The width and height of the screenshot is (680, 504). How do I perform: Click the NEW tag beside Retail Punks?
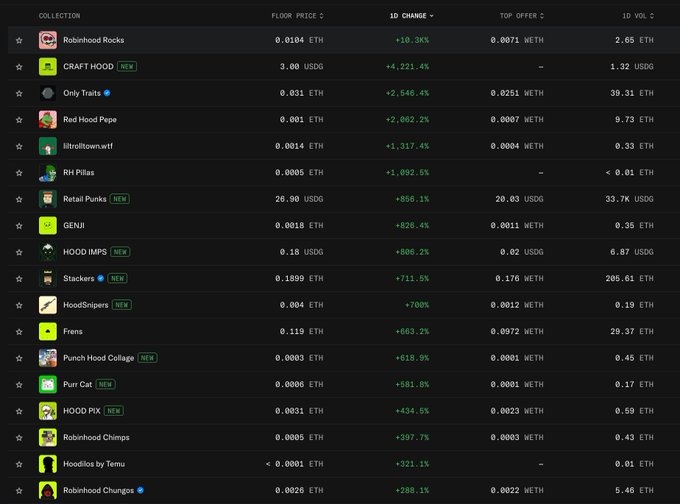(x=120, y=199)
